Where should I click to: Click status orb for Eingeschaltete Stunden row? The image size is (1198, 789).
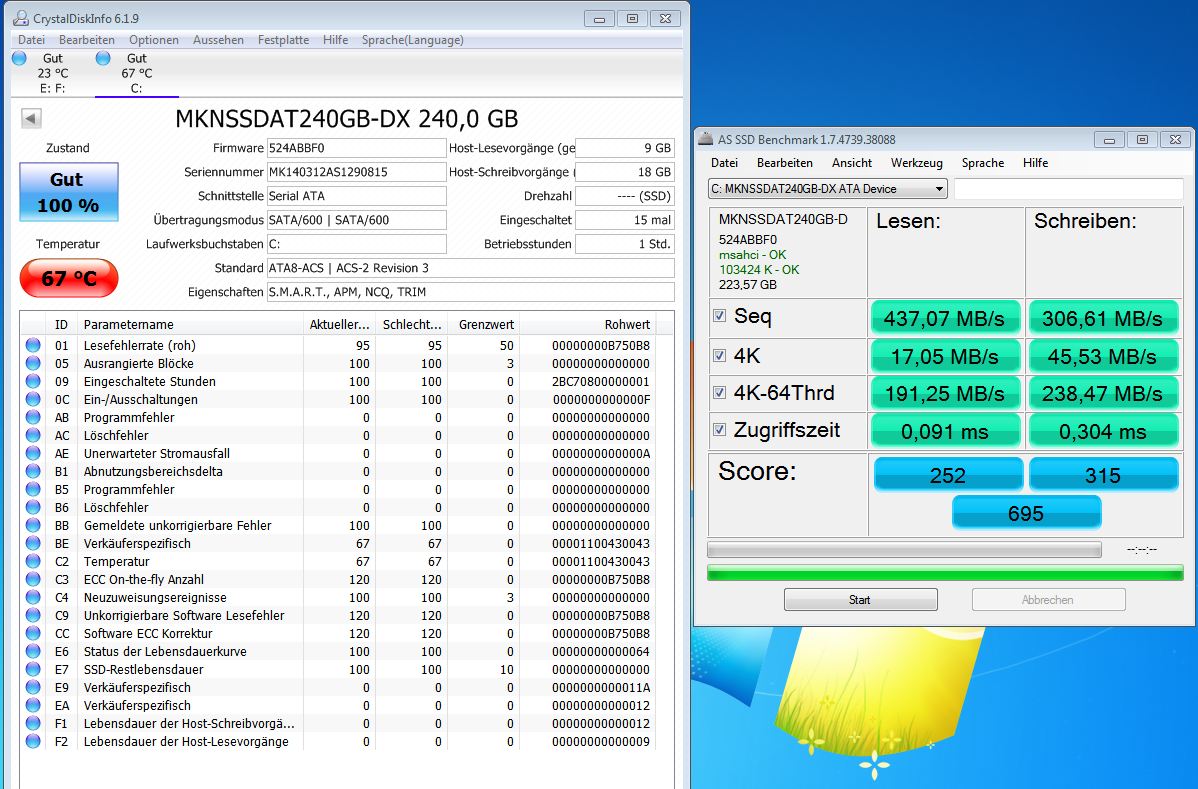tap(33, 381)
